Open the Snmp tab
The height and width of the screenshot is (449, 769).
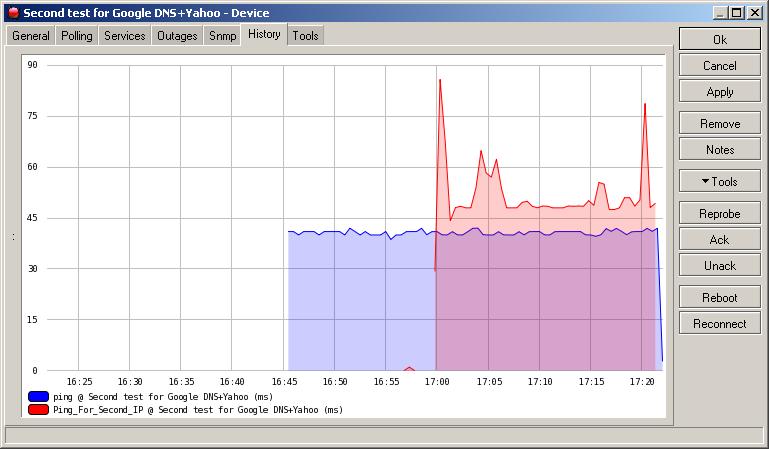[223, 36]
